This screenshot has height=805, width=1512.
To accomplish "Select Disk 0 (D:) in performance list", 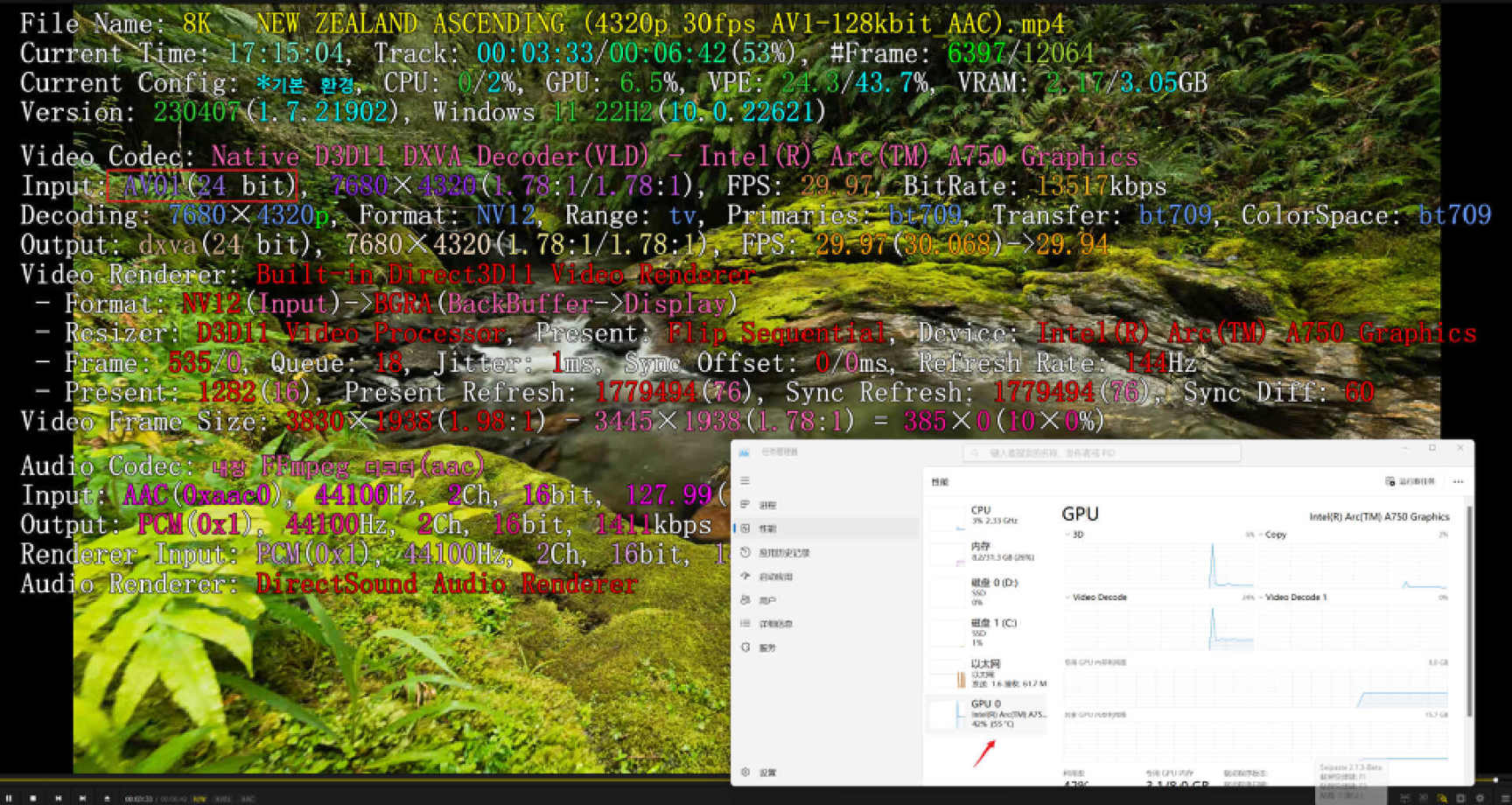I will (987, 591).
